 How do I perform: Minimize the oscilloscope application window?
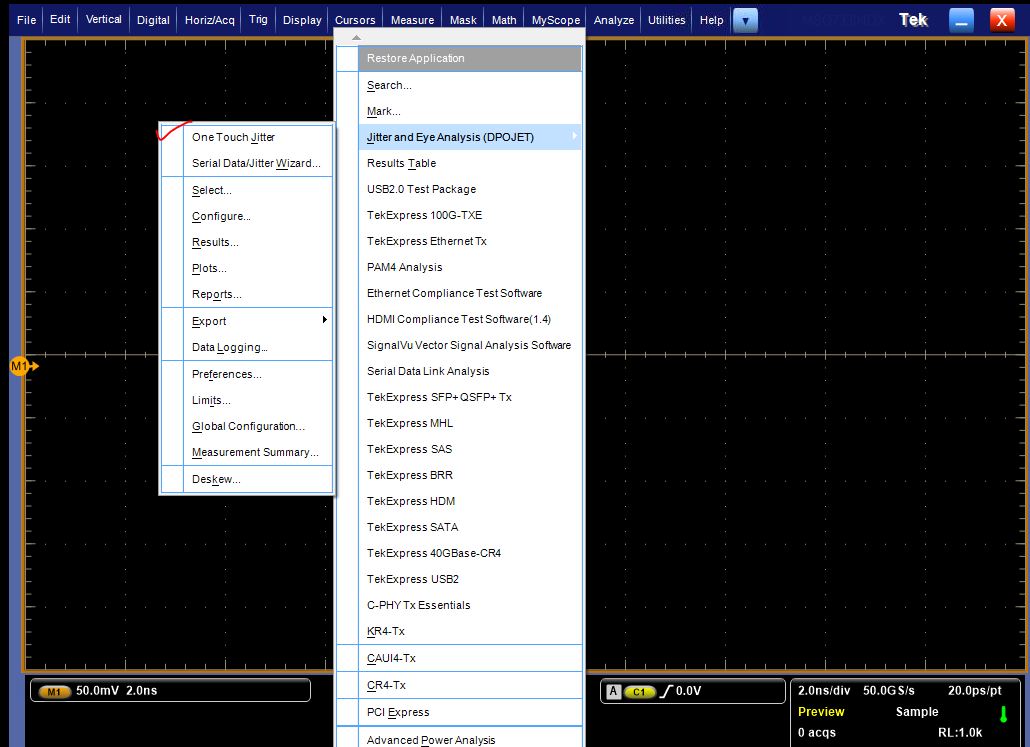tap(961, 19)
